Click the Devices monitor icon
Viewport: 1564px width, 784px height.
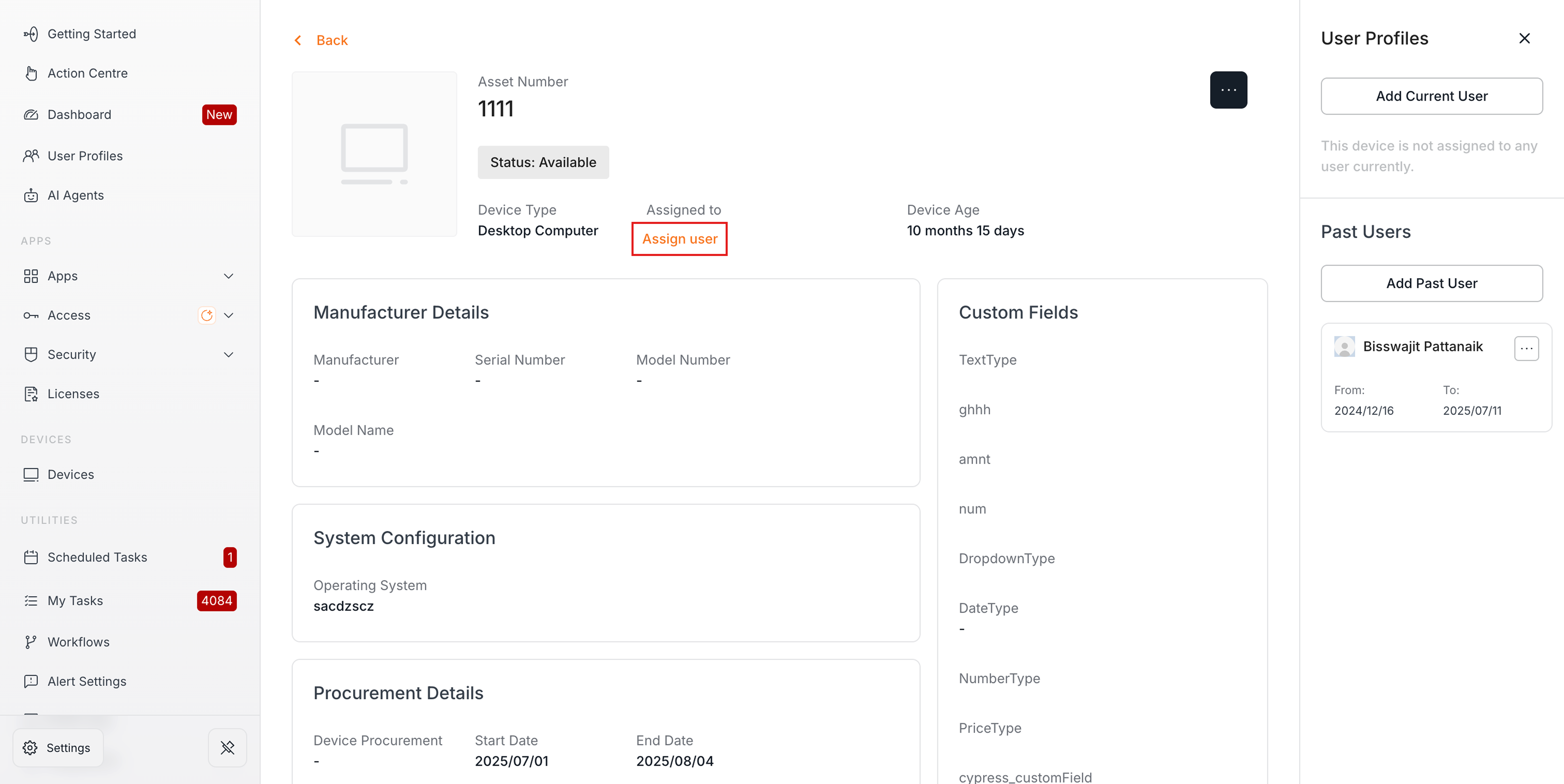point(31,475)
